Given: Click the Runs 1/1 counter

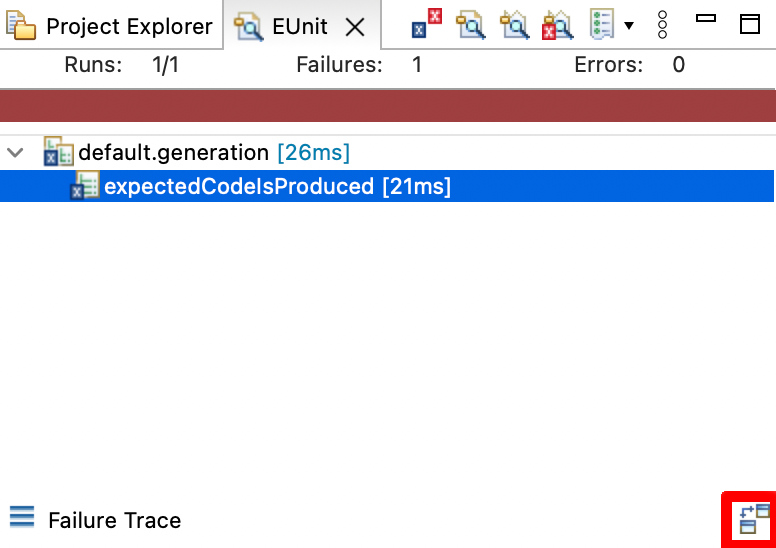Looking at the screenshot, I should 122,65.
